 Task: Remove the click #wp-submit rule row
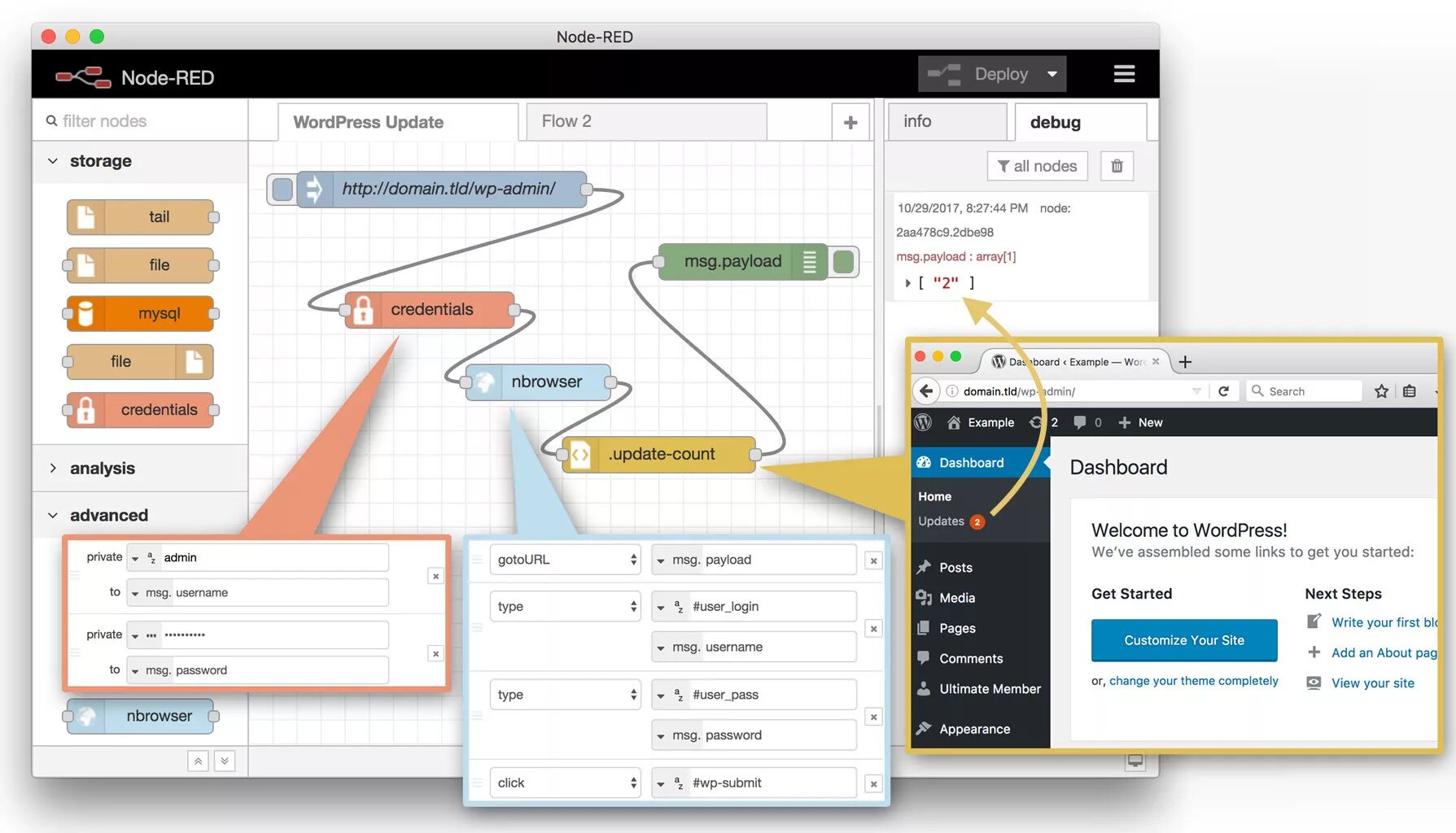pos(873,784)
